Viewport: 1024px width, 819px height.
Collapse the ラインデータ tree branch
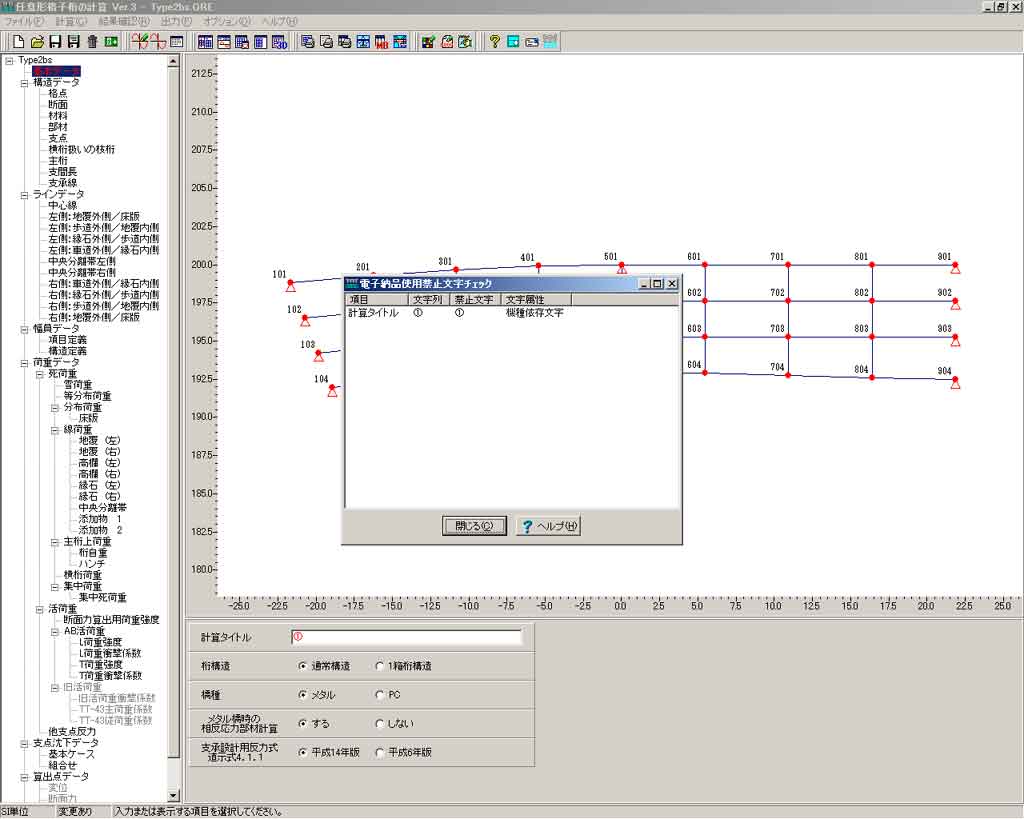[24, 195]
